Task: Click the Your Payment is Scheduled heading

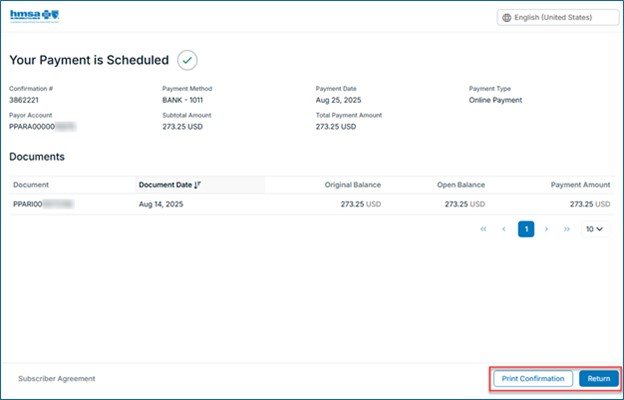Action: coord(89,60)
